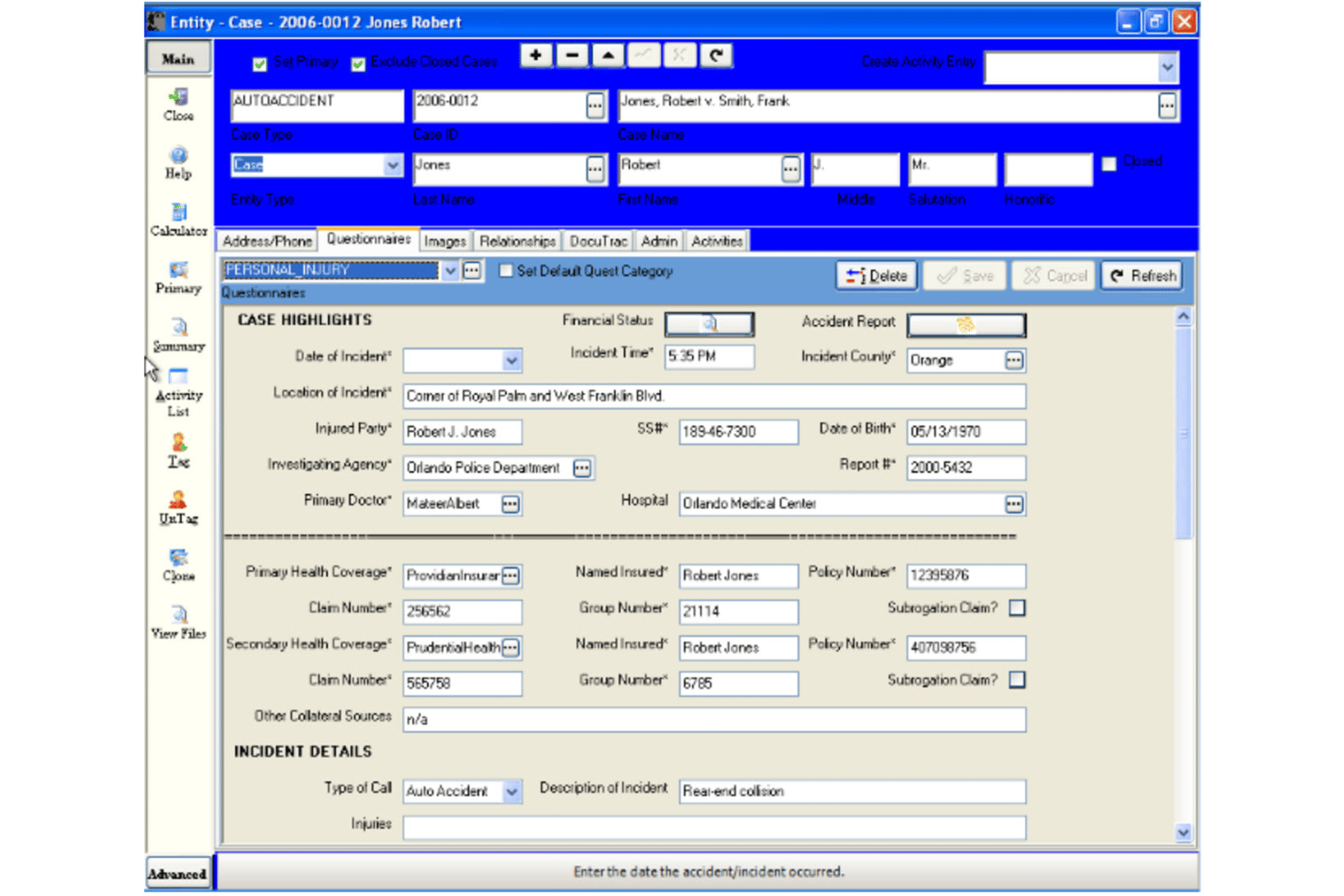Image resolution: width=1344 pixels, height=896 pixels.
Task: Open the questionnaire category ellipsis button
Action: [x=471, y=271]
